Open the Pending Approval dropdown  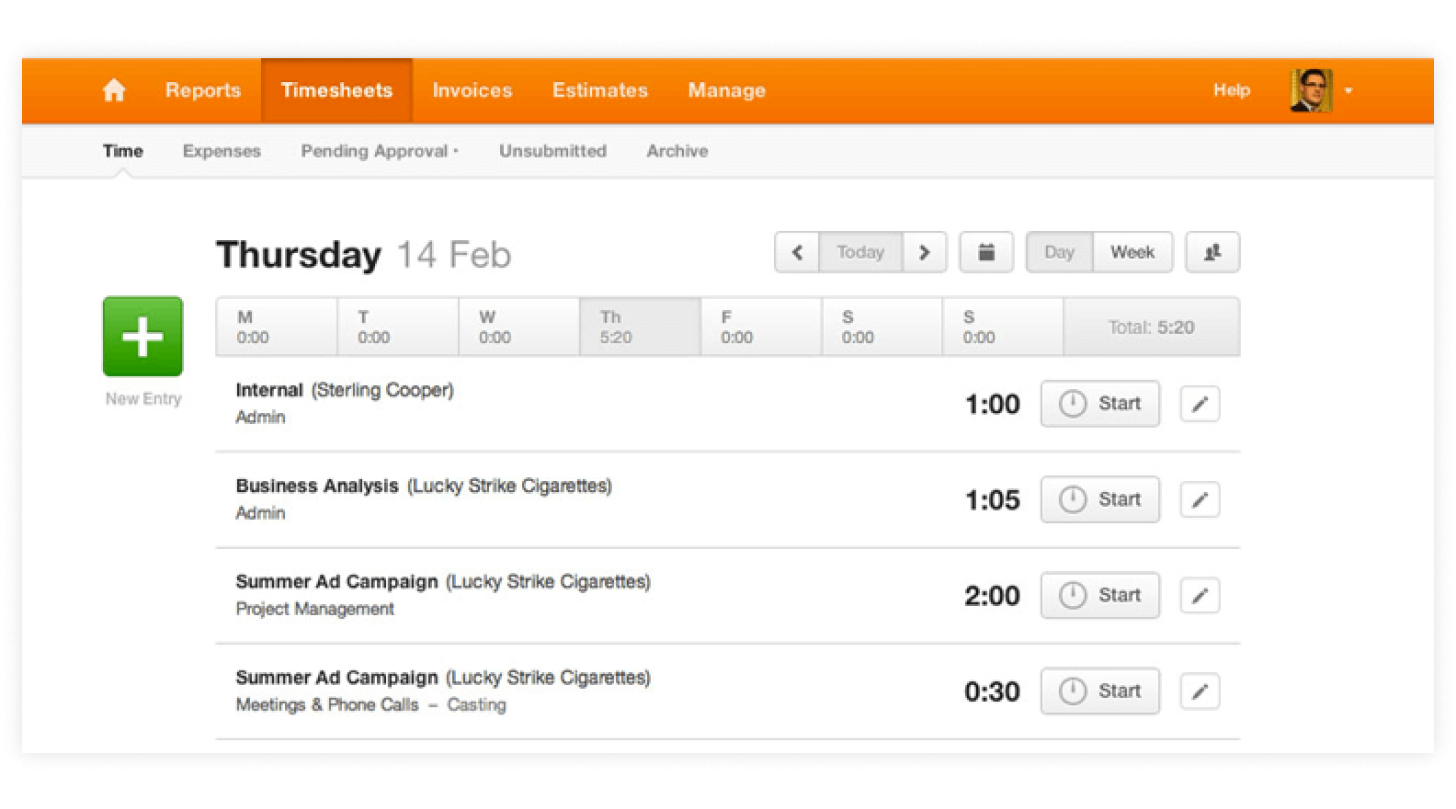click(375, 151)
